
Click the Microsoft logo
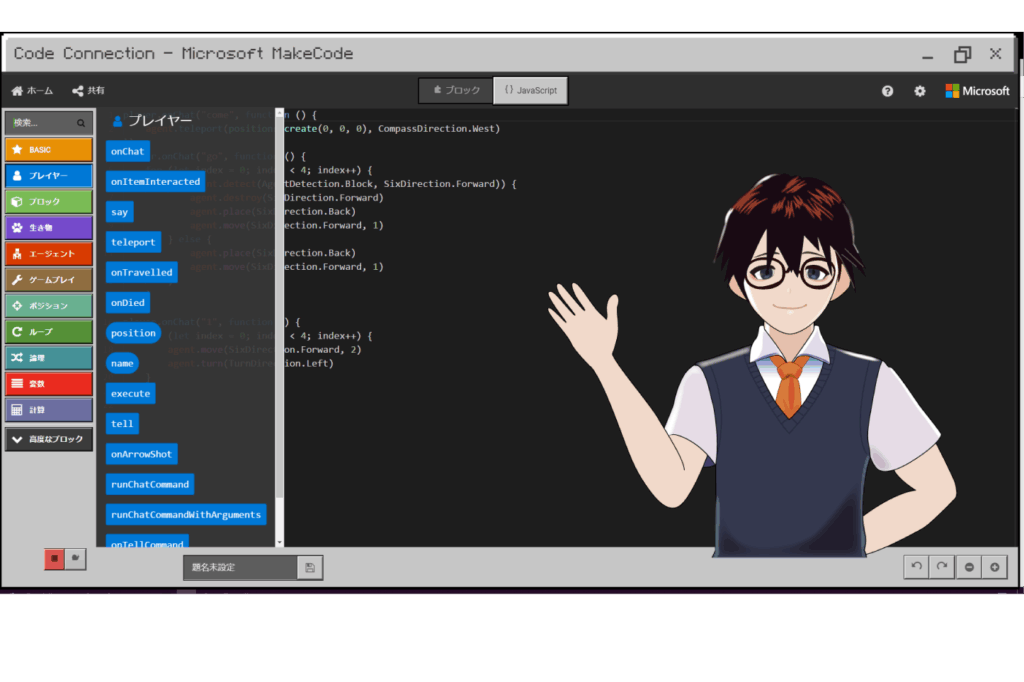[977, 91]
